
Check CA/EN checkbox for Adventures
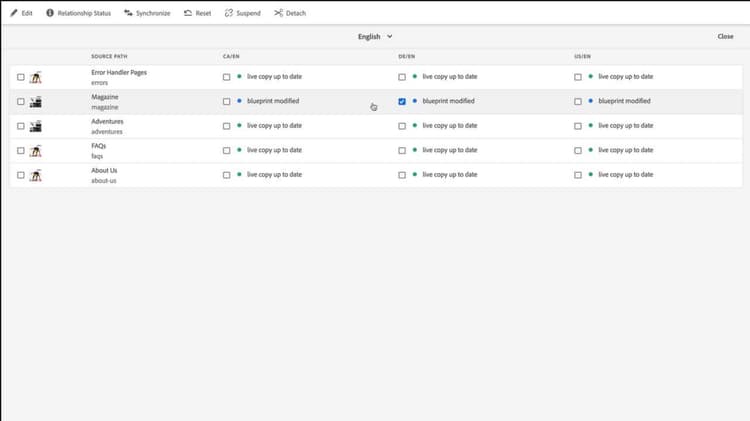(x=226, y=126)
